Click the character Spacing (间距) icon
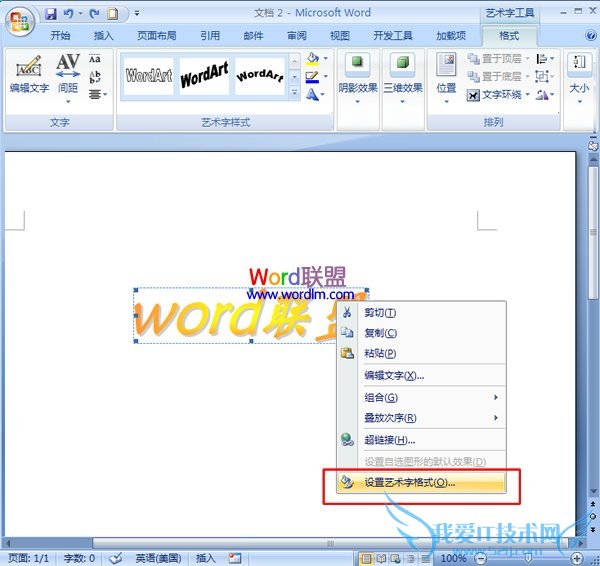The width and height of the screenshot is (600, 566). [68, 73]
